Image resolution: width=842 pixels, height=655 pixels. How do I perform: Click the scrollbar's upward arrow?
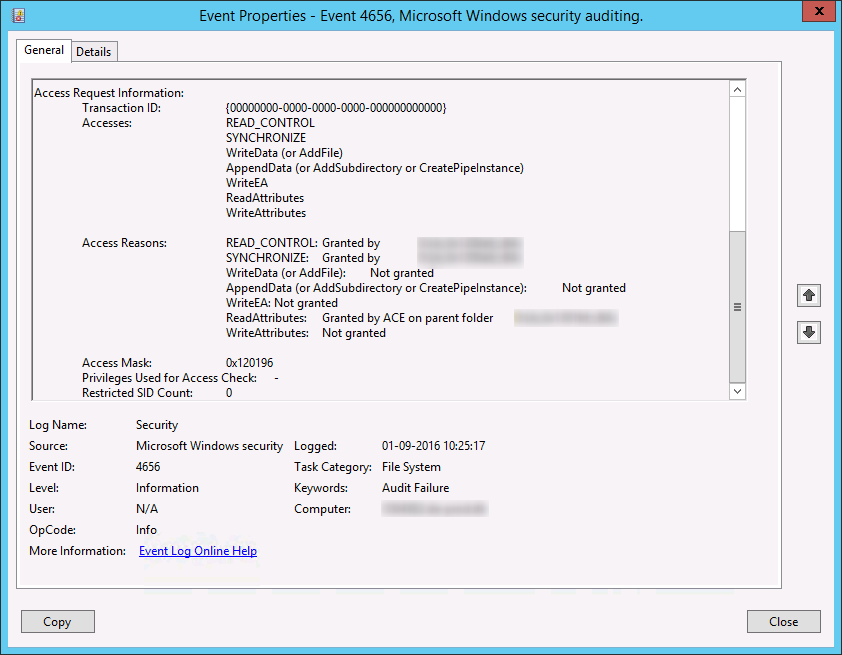[x=737, y=88]
